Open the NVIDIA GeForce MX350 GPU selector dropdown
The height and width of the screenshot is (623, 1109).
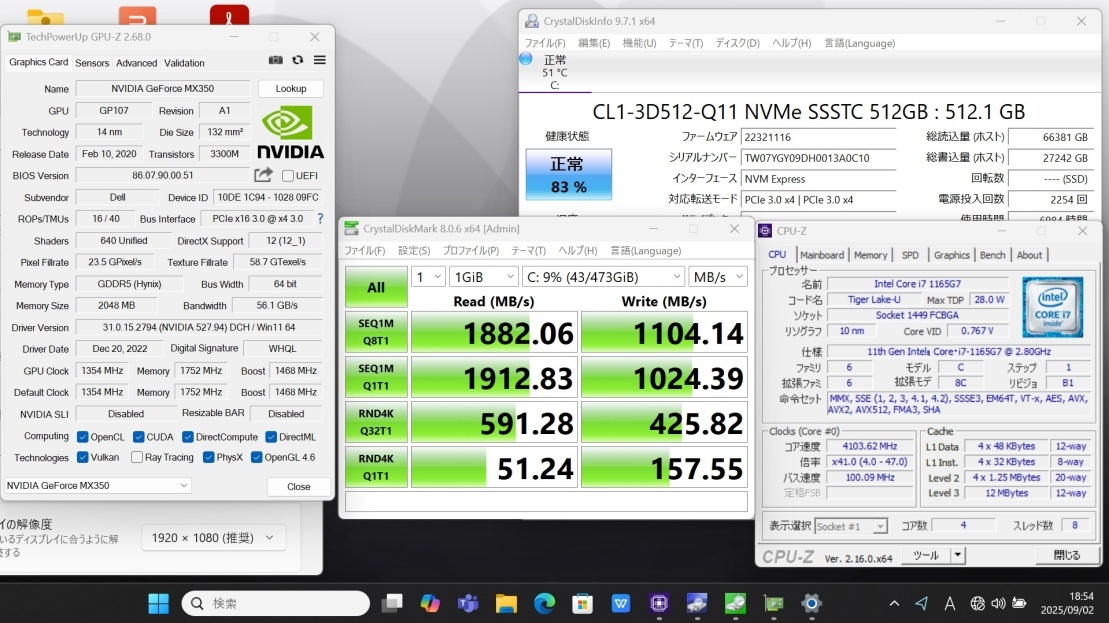click(x=97, y=485)
